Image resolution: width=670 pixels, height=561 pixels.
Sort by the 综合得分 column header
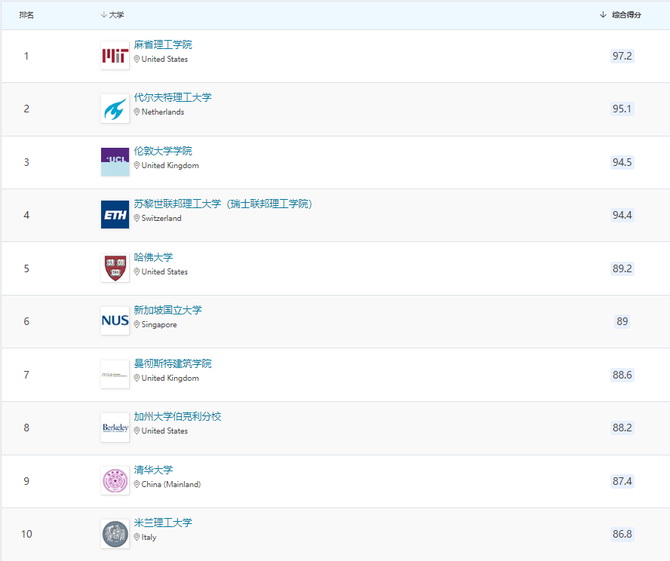point(620,15)
